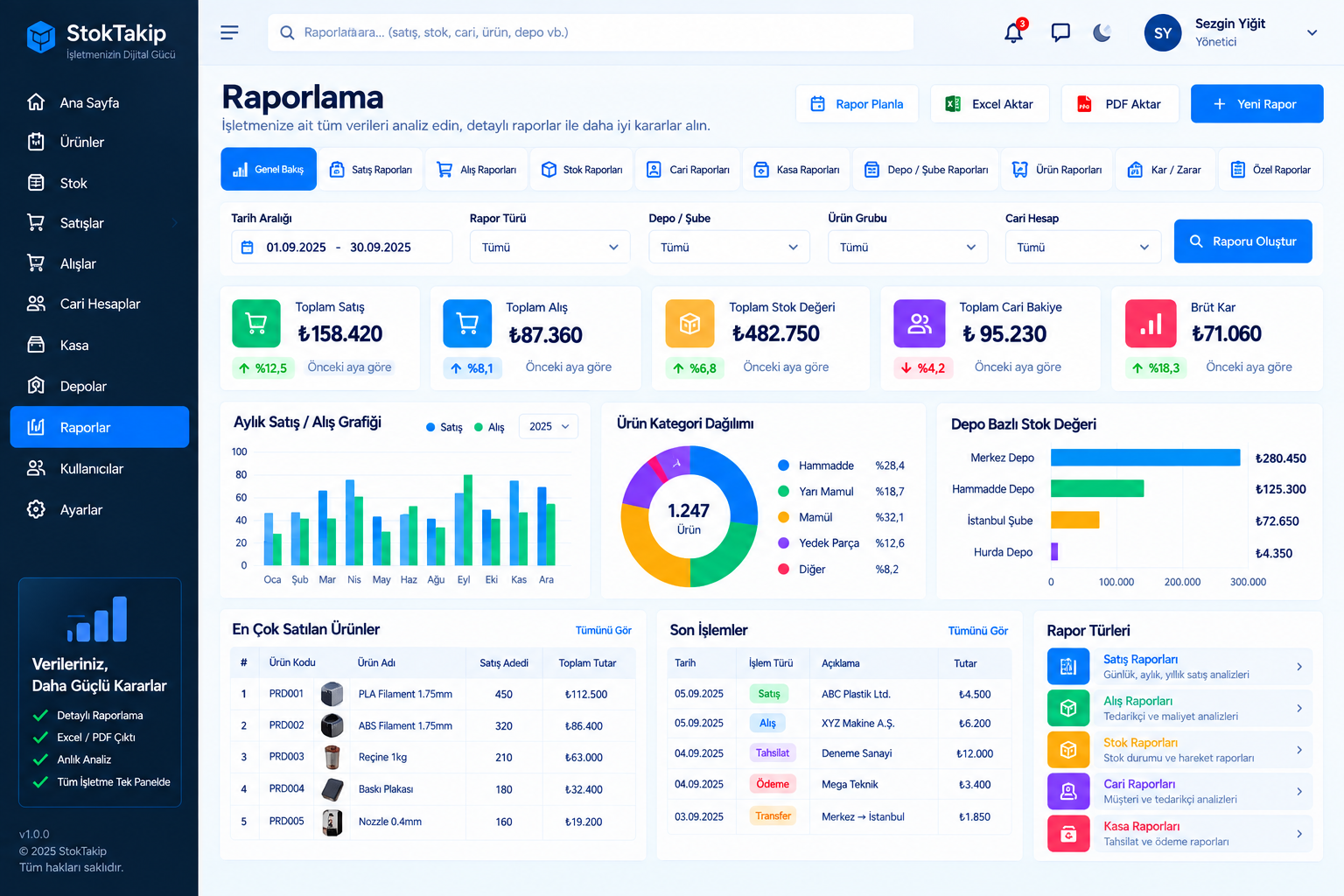Switch to the Kar / Zarar tab
The width and height of the screenshot is (1344, 896).
1165,170
